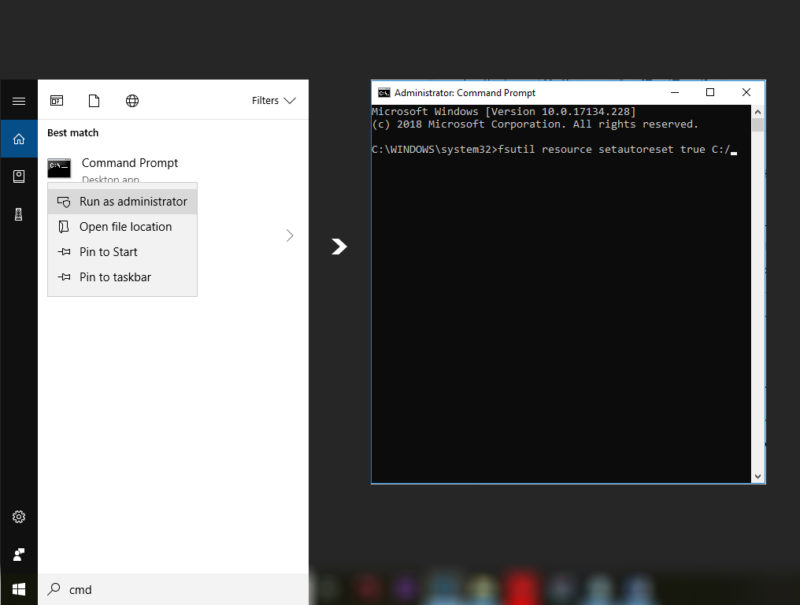The height and width of the screenshot is (605, 800).
Task: Filter search results by Web globe icon
Action: point(132,101)
